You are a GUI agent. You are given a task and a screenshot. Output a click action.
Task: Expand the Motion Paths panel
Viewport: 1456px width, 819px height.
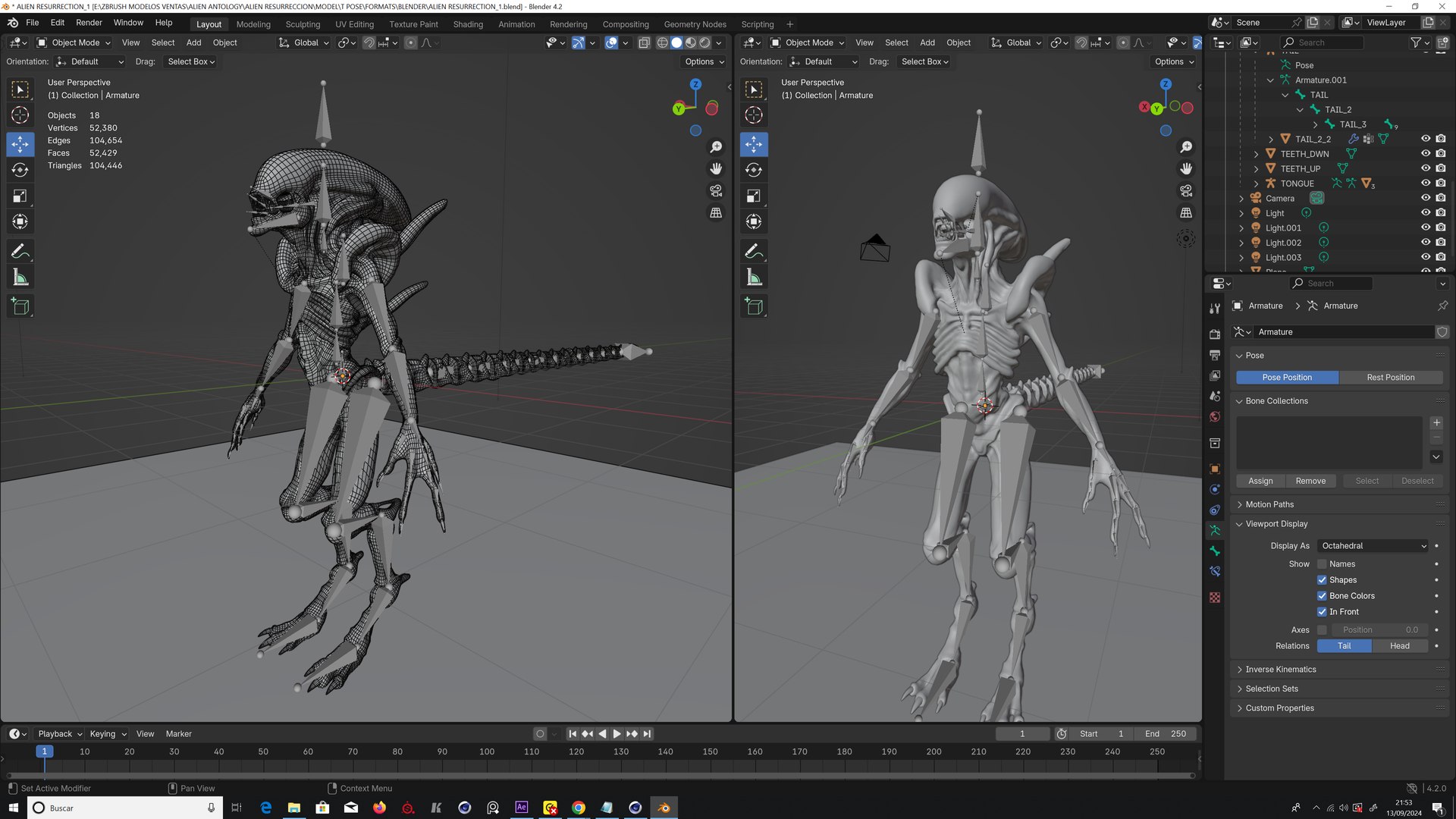(1240, 504)
